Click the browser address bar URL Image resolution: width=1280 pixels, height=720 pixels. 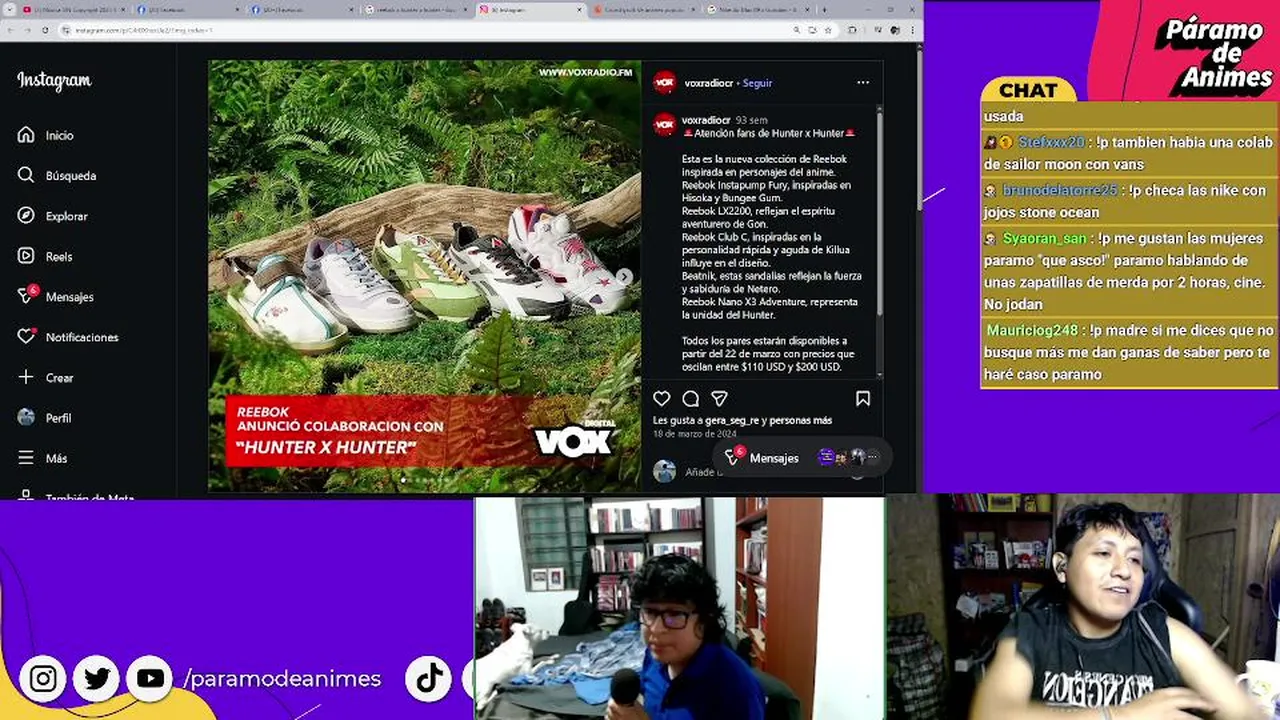point(144,30)
